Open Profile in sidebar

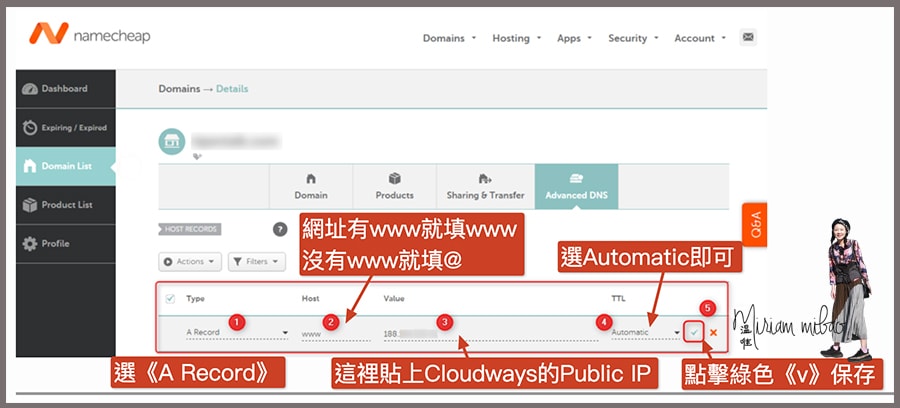[x=65, y=244]
